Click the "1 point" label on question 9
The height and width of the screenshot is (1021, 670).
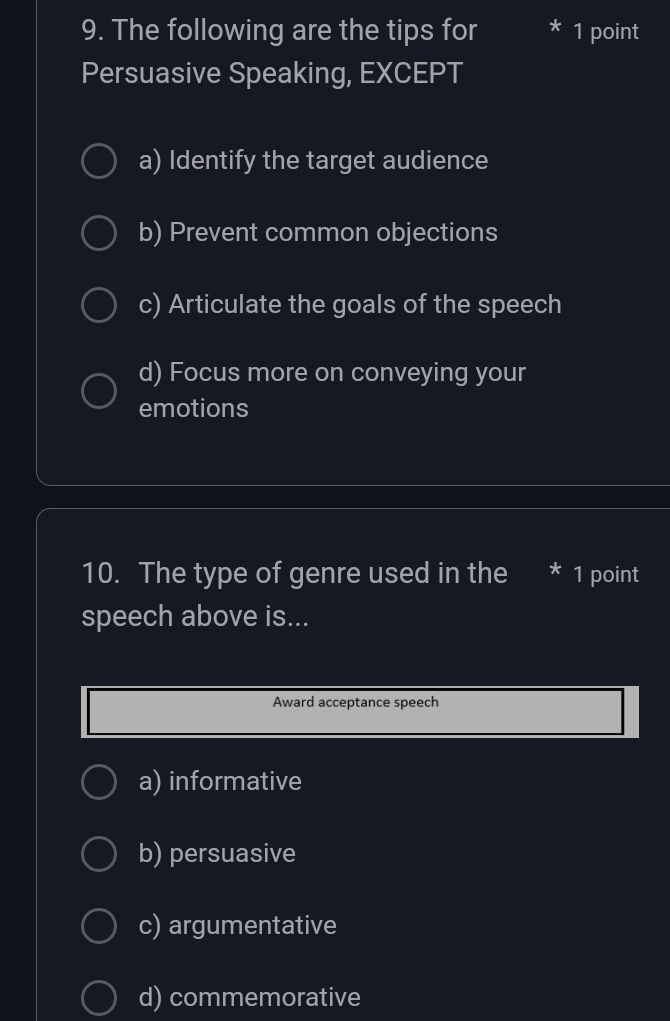[x=606, y=32]
